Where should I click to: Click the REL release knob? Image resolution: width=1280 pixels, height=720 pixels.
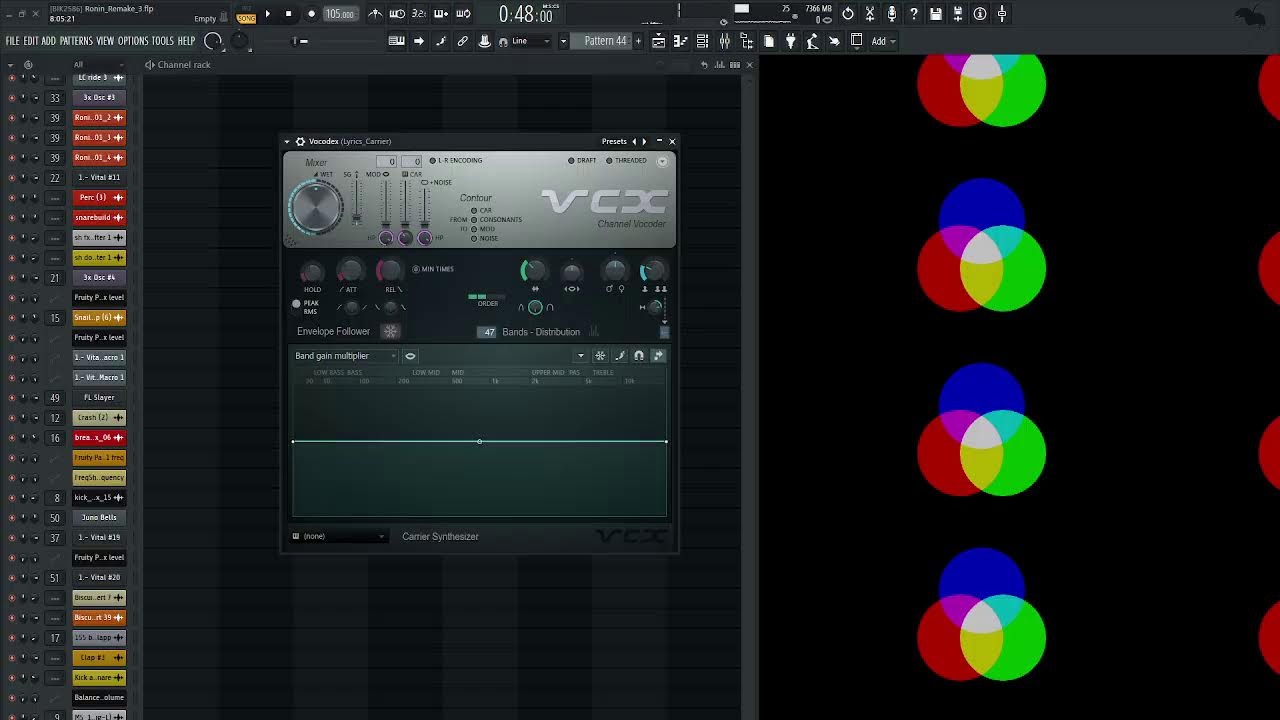point(390,271)
